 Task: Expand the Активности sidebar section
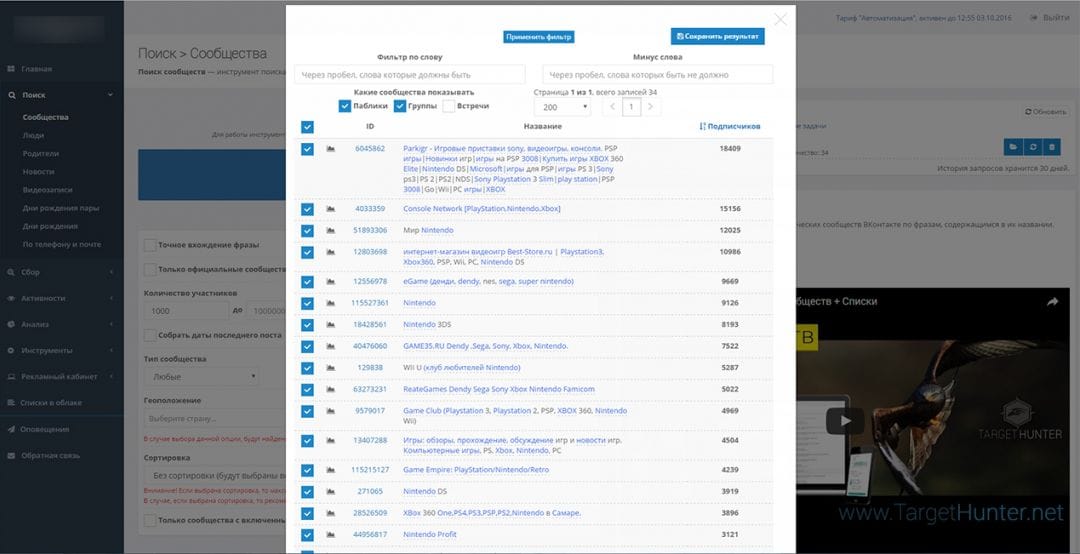pos(61,298)
